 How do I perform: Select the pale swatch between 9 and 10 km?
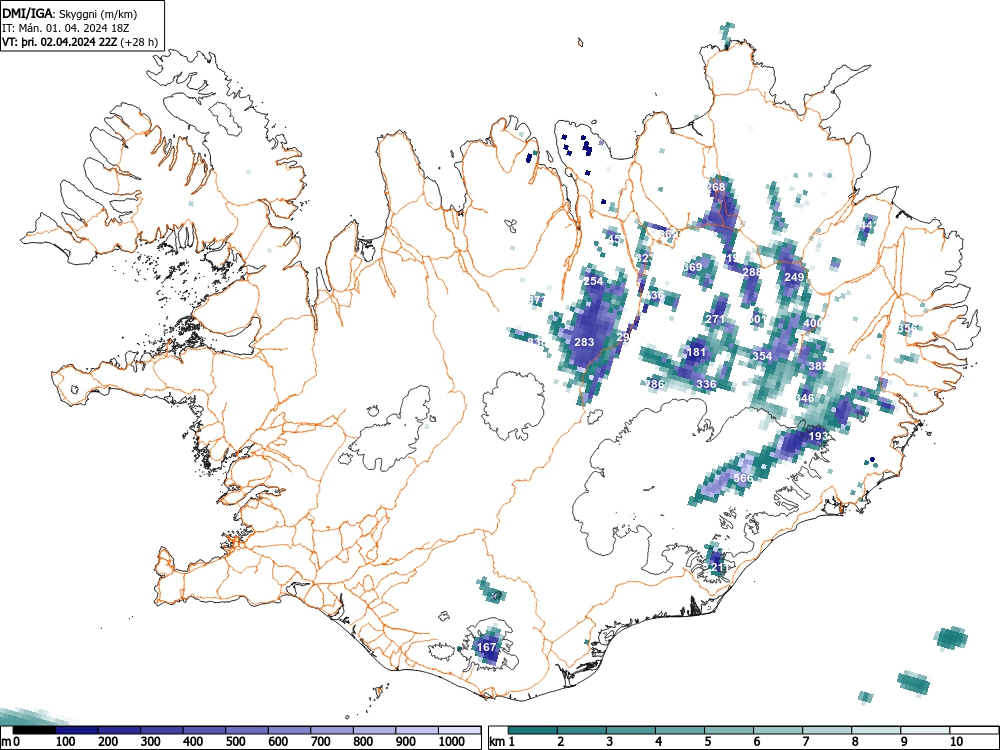click(x=925, y=730)
